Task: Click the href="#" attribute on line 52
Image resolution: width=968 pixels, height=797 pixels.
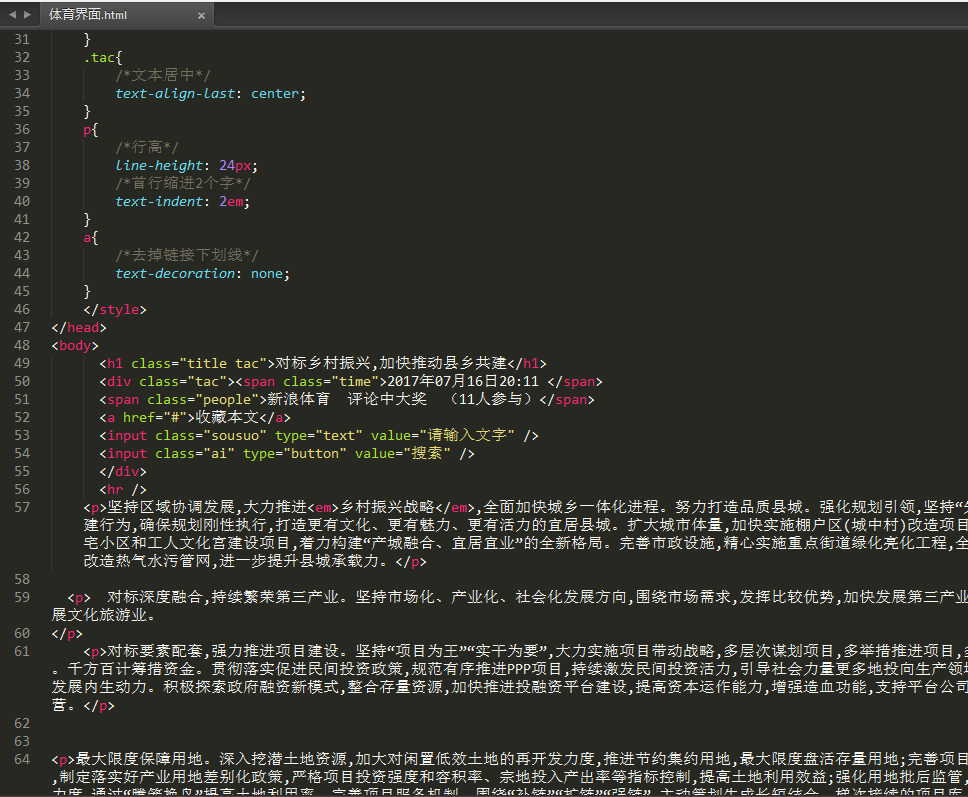Action: [155, 417]
